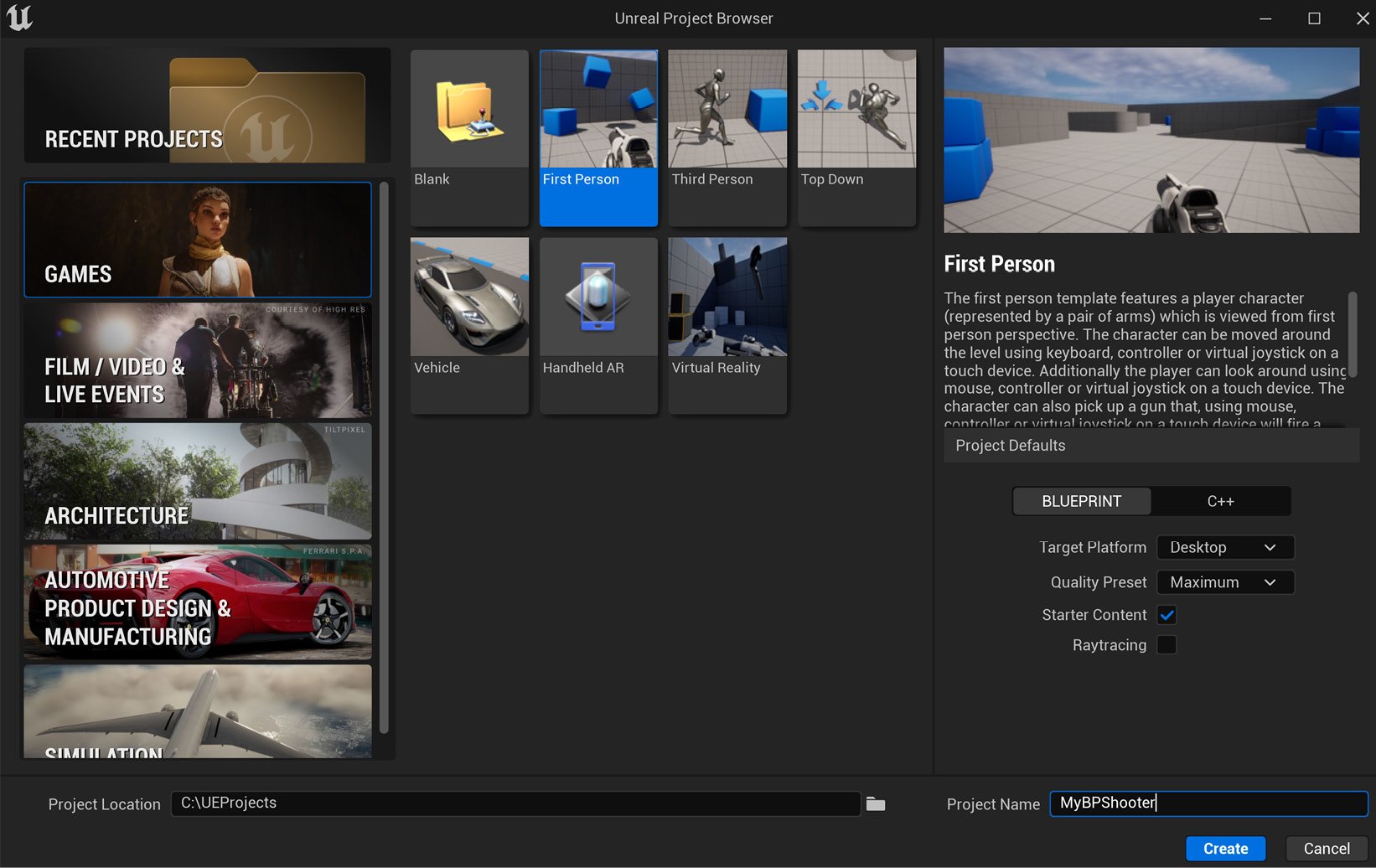This screenshot has height=868, width=1376.
Task: Select Film / Video & Live Events category
Action: coord(198,360)
